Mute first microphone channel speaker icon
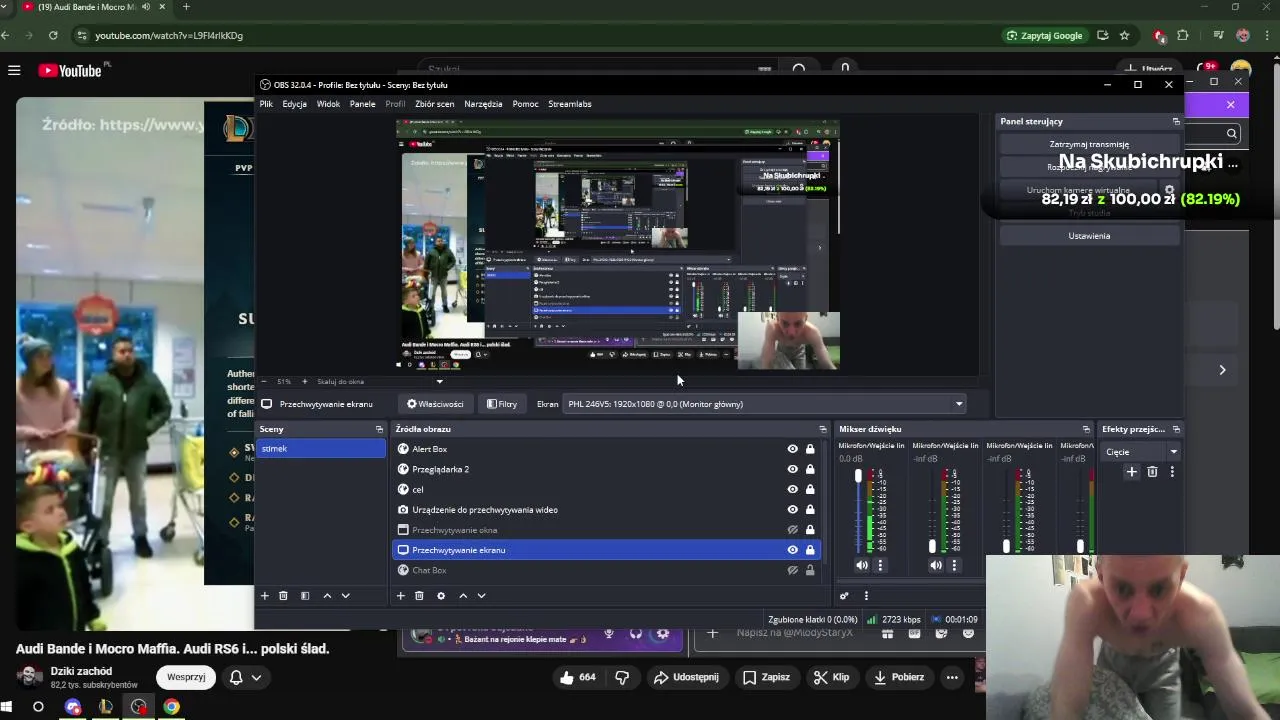This screenshot has width=1280, height=720. 862,565
